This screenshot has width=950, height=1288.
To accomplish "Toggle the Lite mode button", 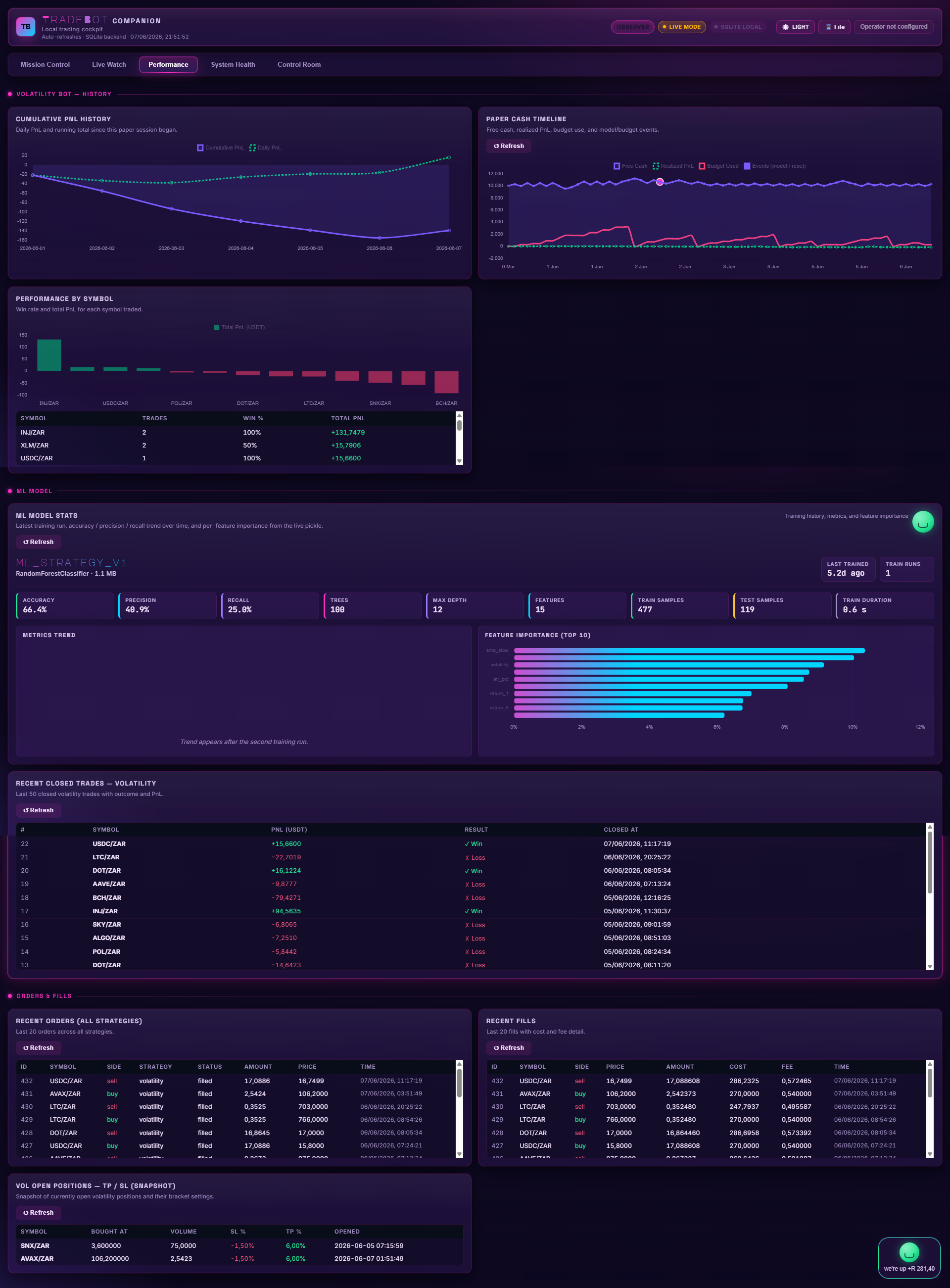I will (x=834, y=27).
